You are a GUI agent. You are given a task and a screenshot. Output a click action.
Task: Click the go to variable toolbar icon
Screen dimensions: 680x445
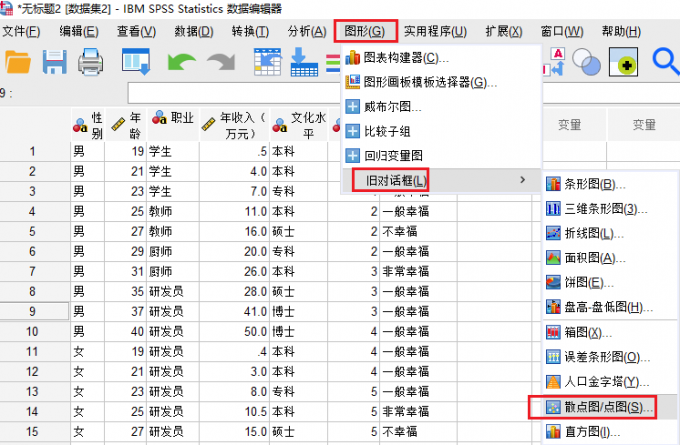(x=304, y=62)
